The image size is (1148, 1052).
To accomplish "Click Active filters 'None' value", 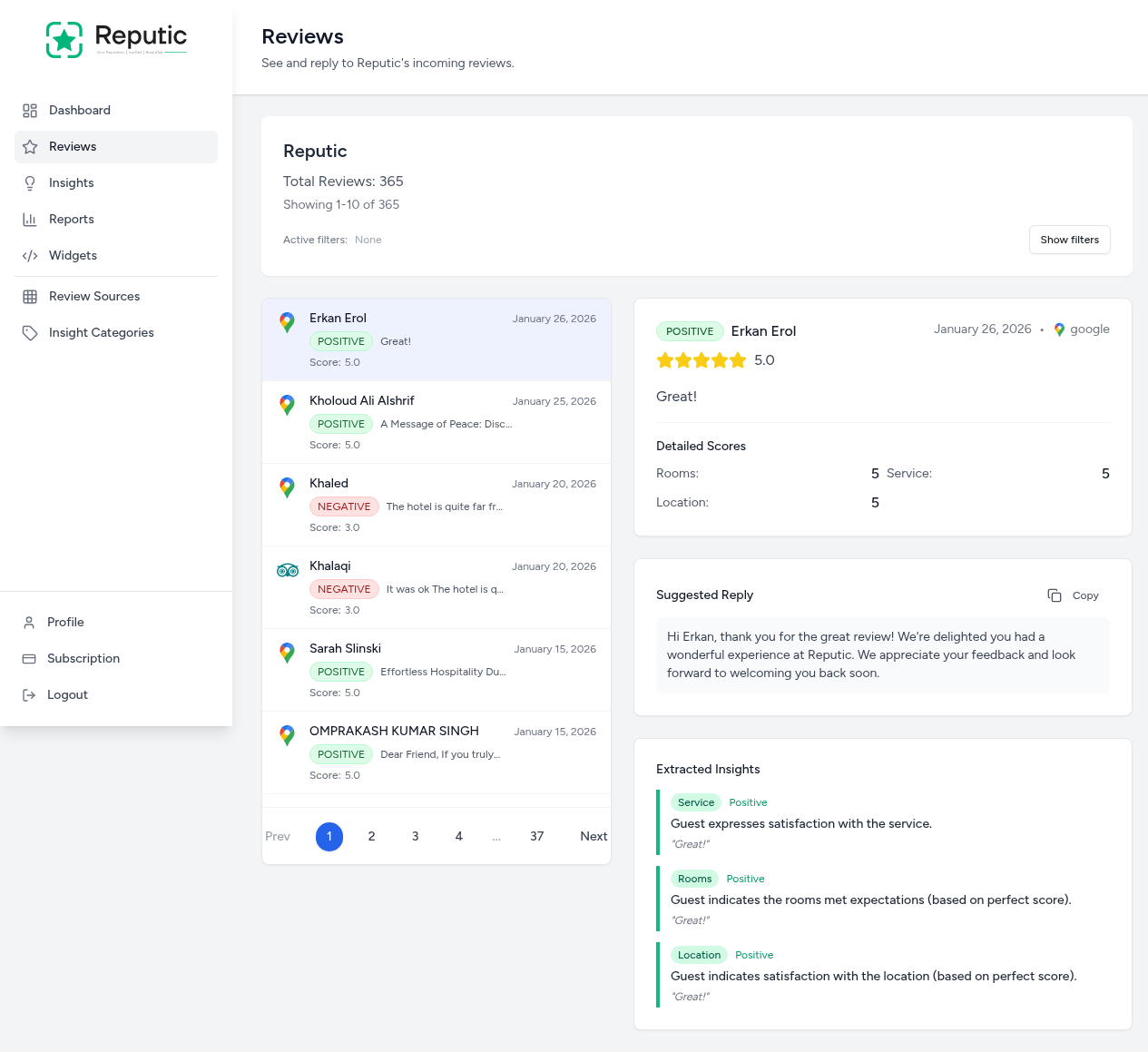I will 368,241.
